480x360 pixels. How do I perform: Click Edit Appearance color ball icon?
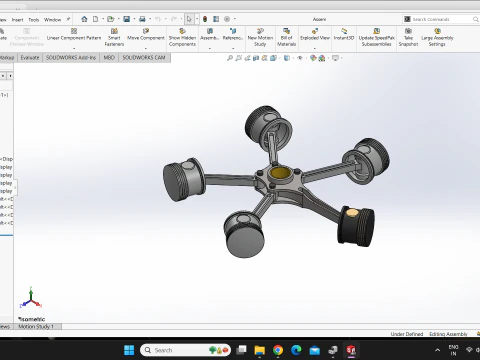coord(313,58)
